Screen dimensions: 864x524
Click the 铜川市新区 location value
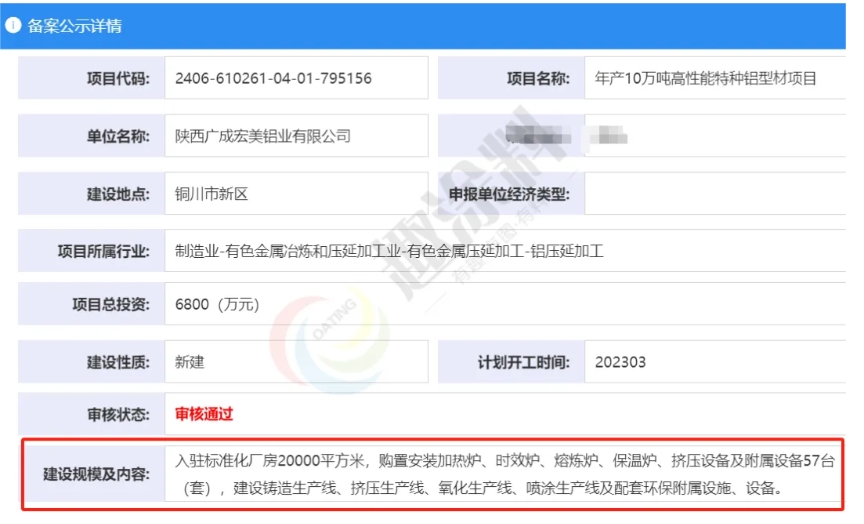click(x=211, y=194)
